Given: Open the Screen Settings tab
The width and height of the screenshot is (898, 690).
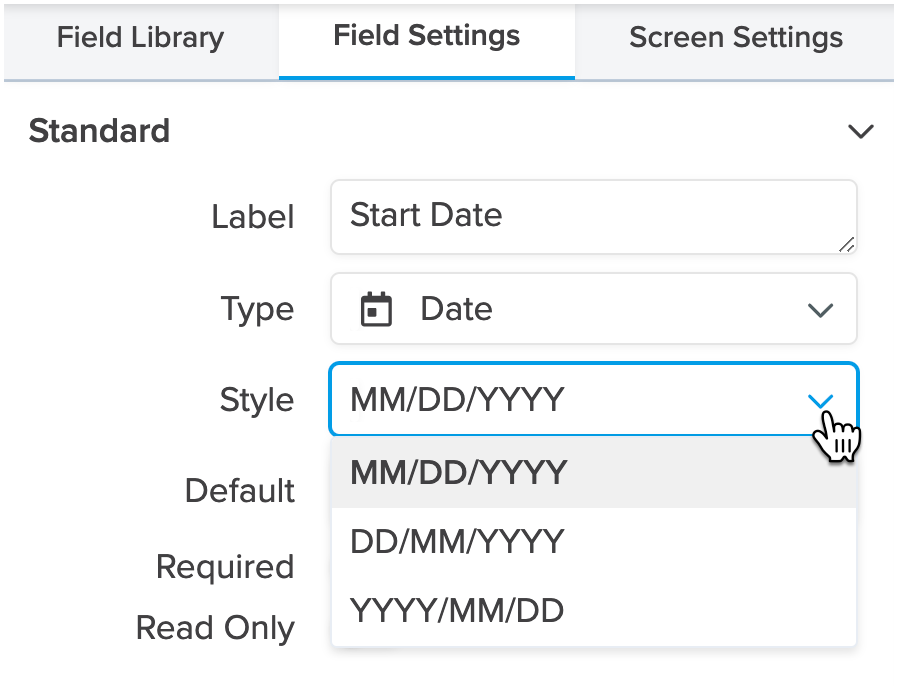Looking at the screenshot, I should [735, 40].
